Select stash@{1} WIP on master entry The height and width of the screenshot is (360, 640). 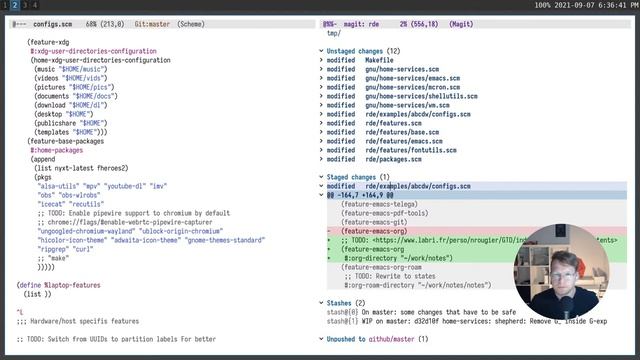467,321
